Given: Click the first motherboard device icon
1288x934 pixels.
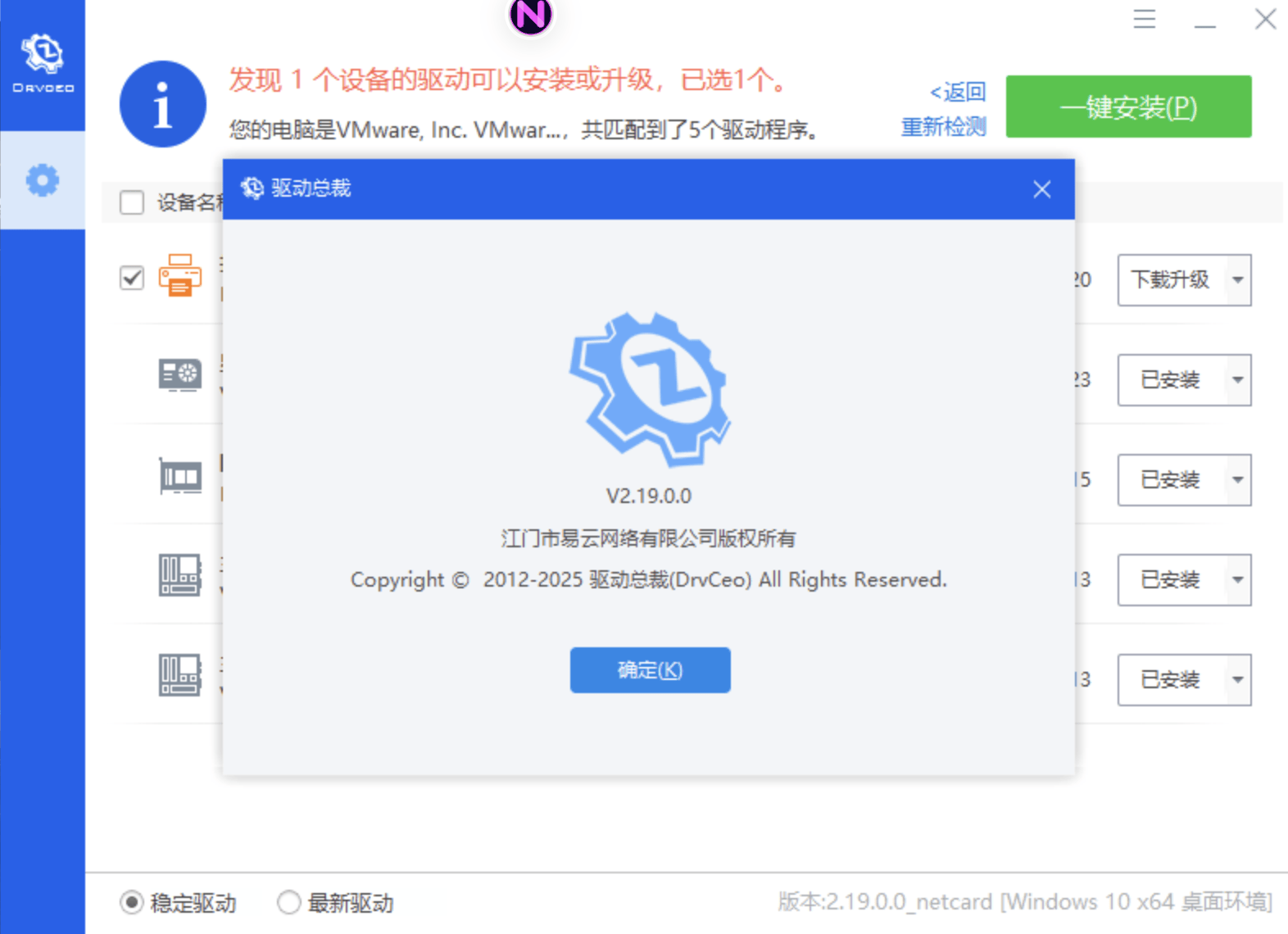Looking at the screenshot, I should pos(180,575).
